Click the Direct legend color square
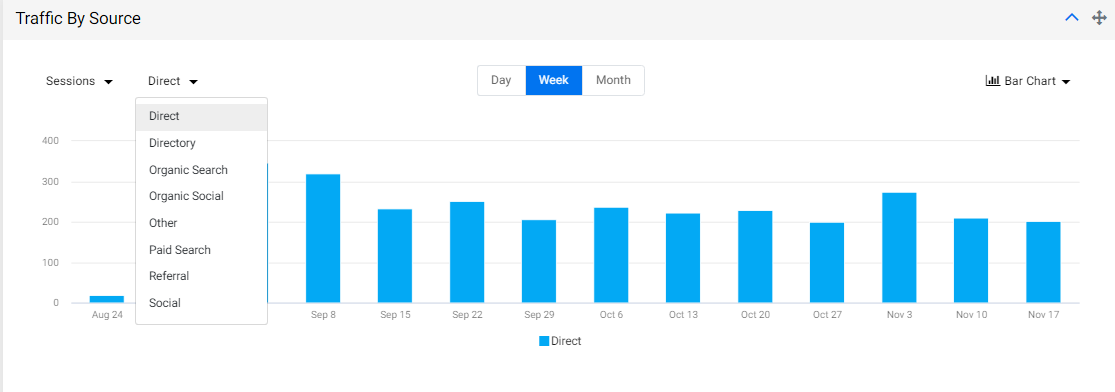1115x392 pixels. [x=544, y=341]
